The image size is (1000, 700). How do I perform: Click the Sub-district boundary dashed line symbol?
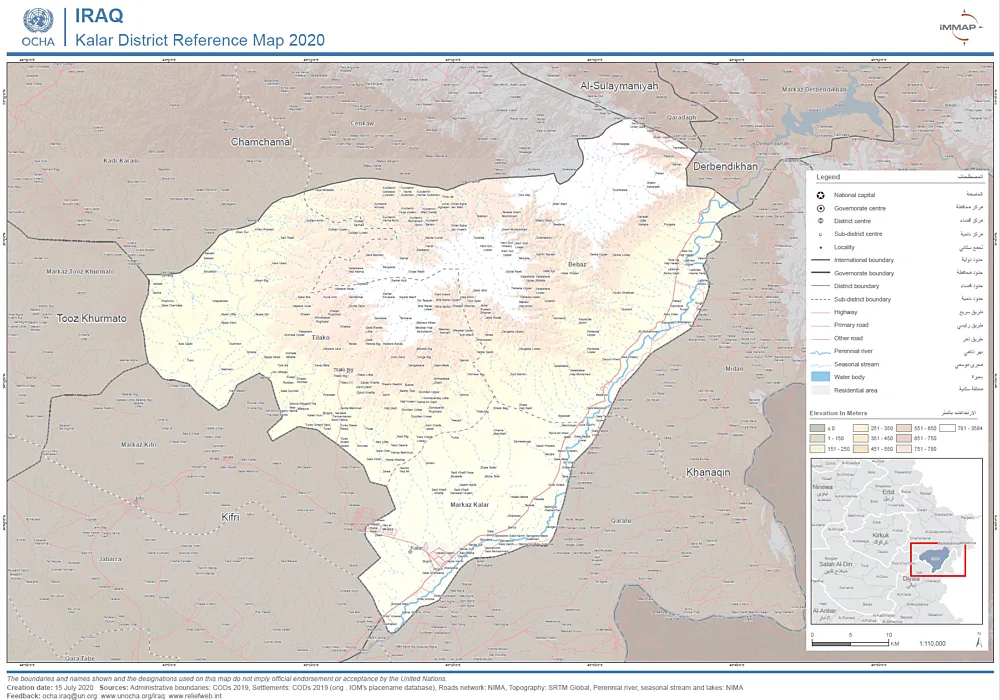[x=820, y=299]
